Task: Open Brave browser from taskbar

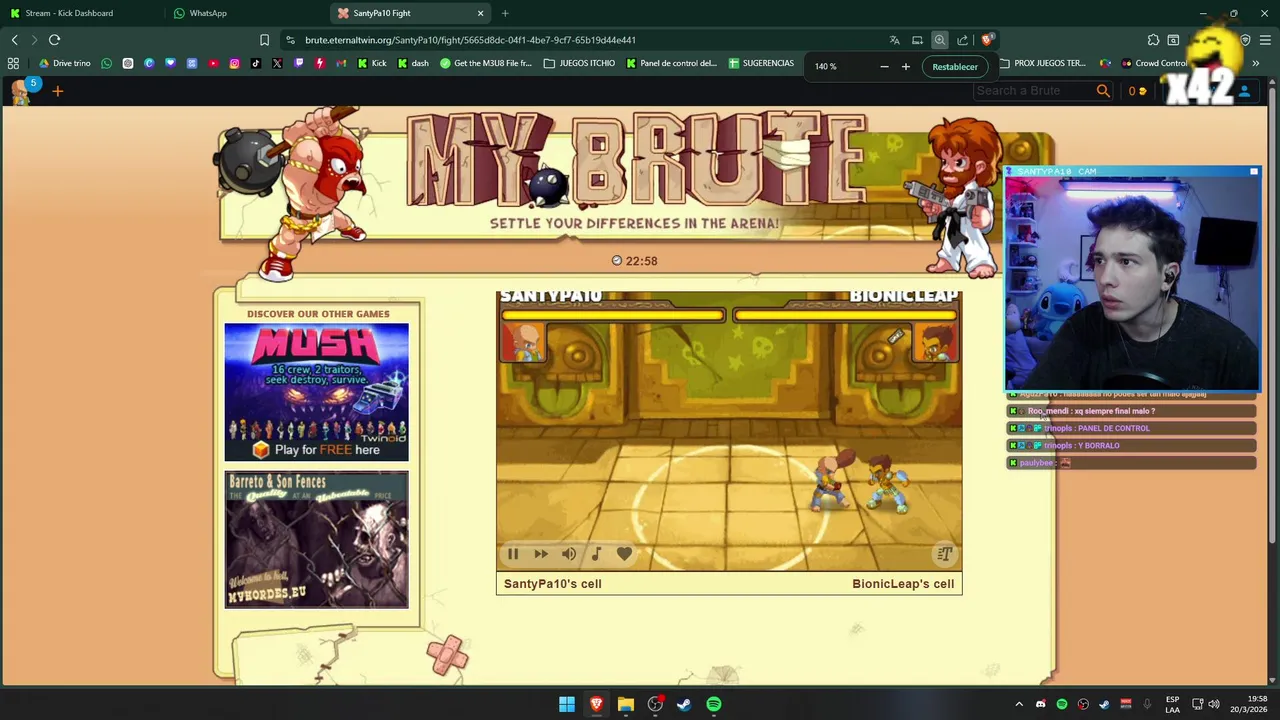Action: click(596, 704)
